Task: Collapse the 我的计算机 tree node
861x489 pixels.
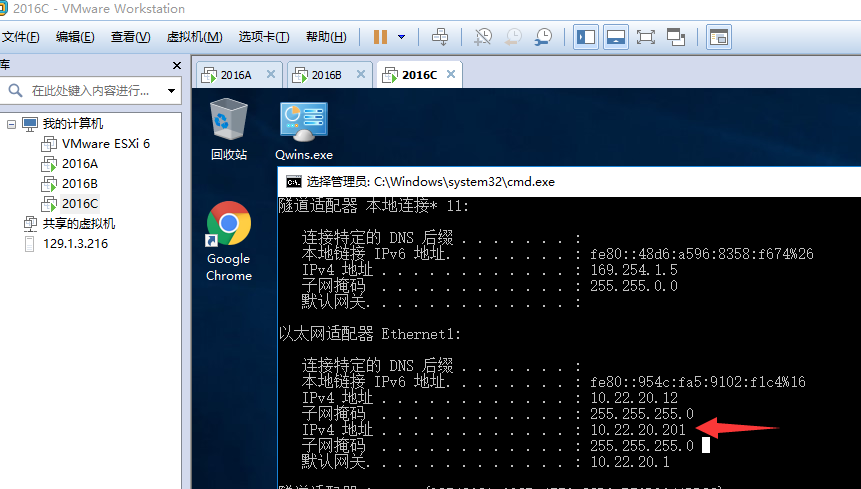Action: (11, 124)
